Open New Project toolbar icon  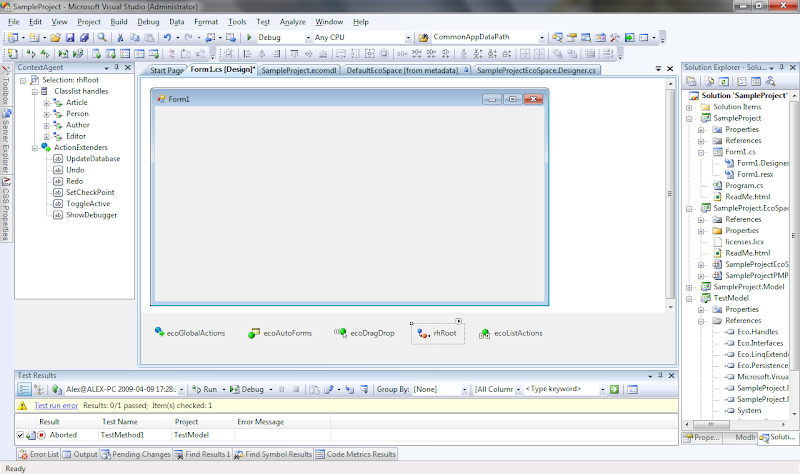tap(13, 37)
